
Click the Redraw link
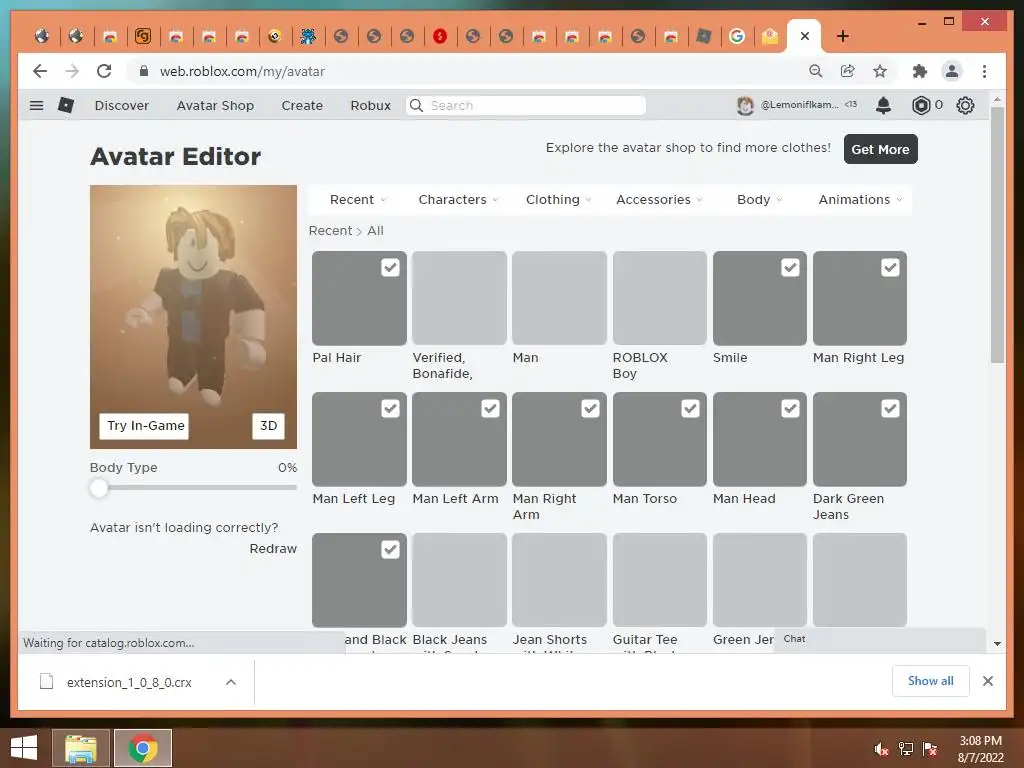click(x=273, y=549)
